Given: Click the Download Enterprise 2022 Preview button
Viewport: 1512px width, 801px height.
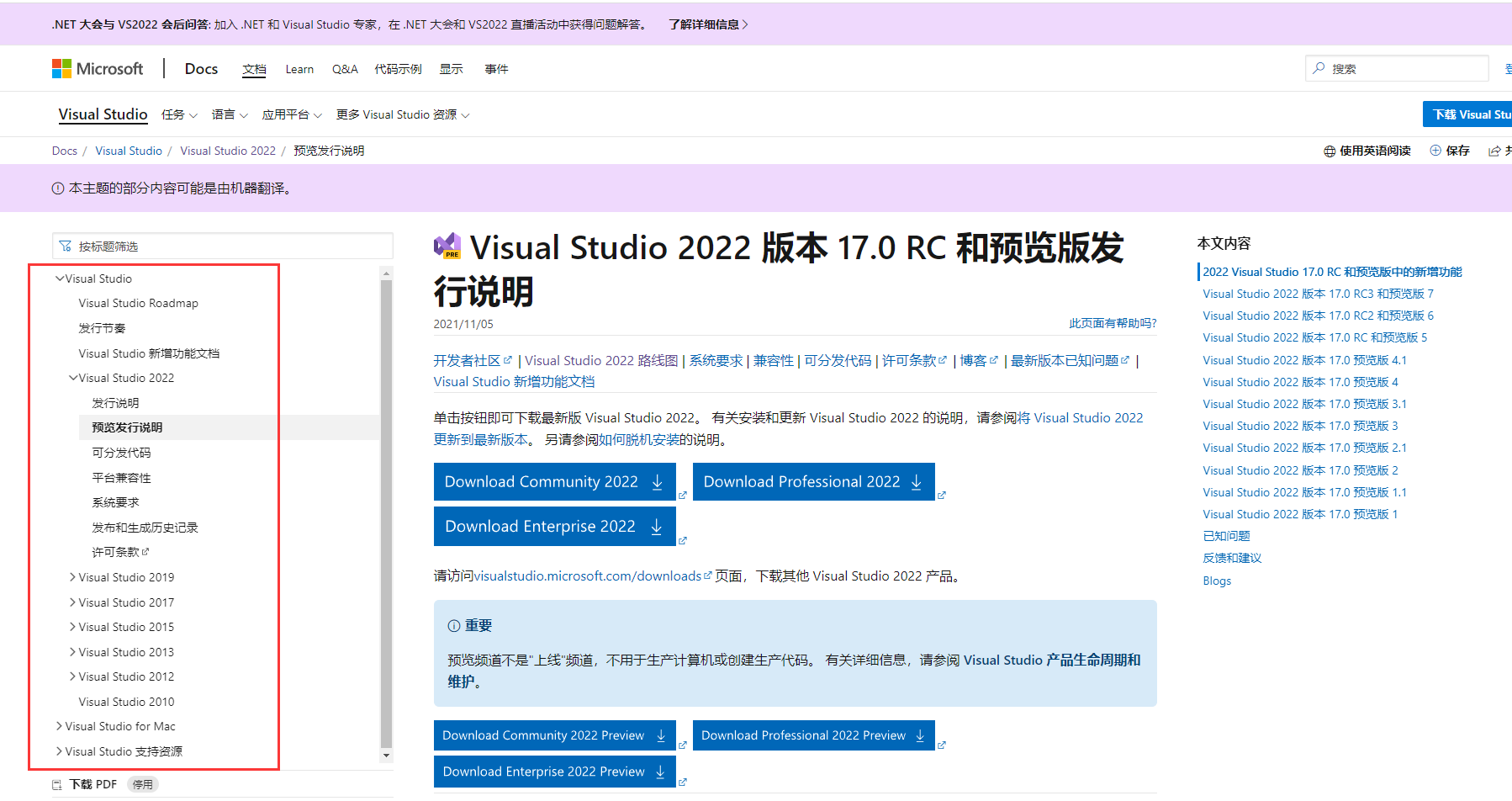Looking at the screenshot, I should 555,772.
